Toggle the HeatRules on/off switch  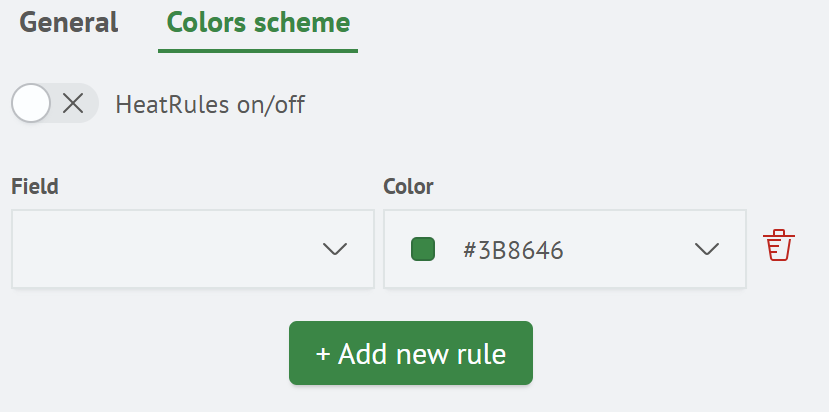pos(55,103)
